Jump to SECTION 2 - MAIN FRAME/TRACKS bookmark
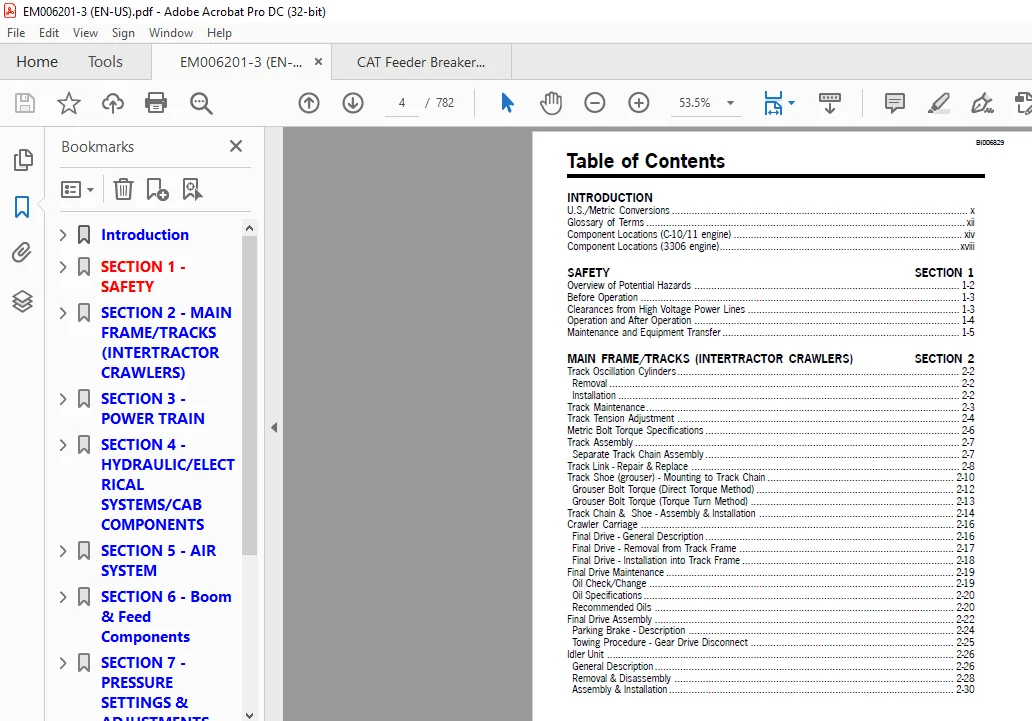Viewport: 1032px width, 721px height. click(166, 342)
